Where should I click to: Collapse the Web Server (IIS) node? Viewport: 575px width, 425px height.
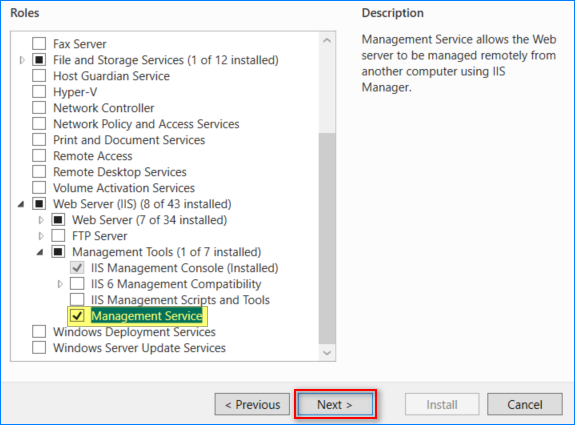(x=21, y=204)
